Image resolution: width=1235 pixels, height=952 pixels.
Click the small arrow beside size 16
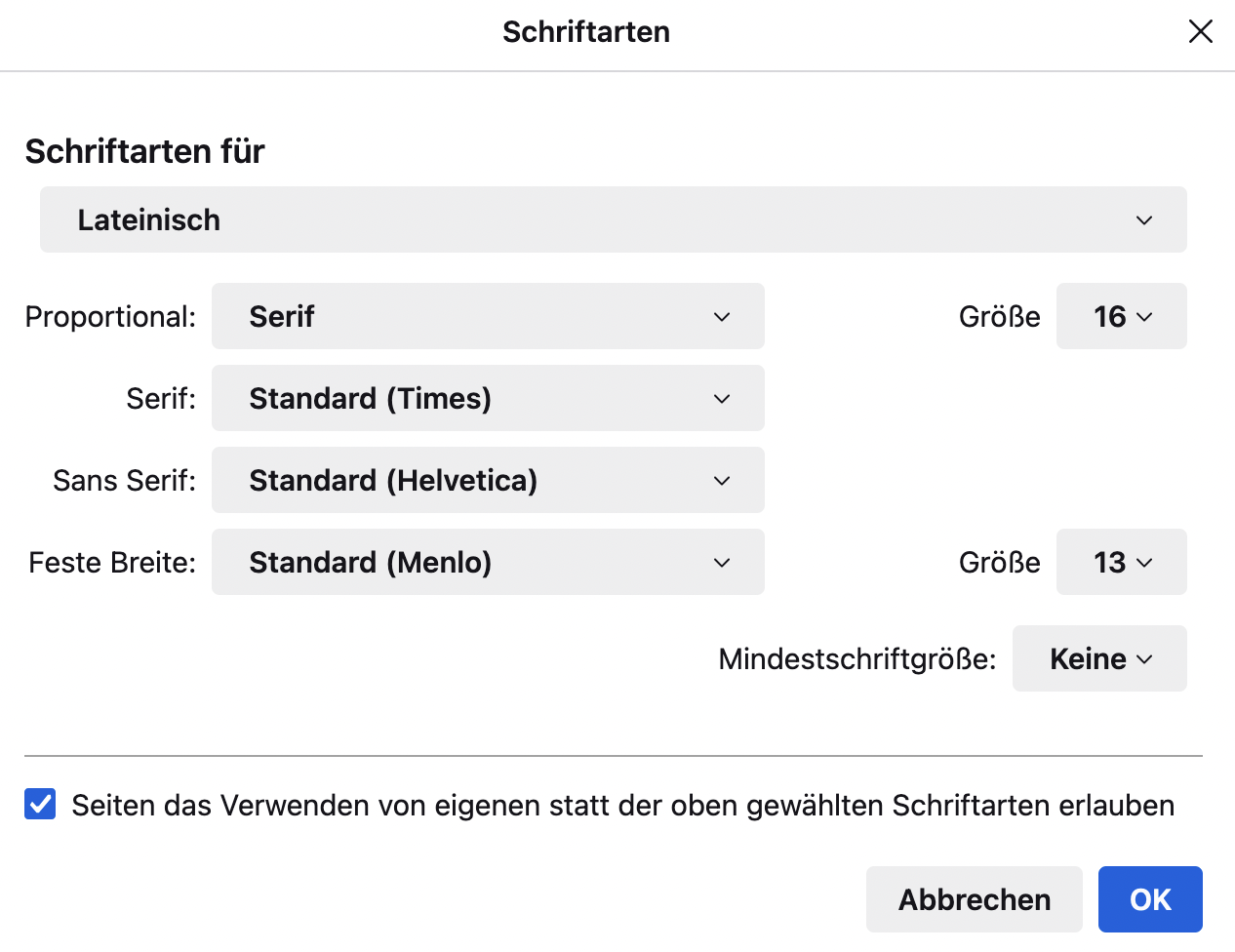[x=1145, y=317]
